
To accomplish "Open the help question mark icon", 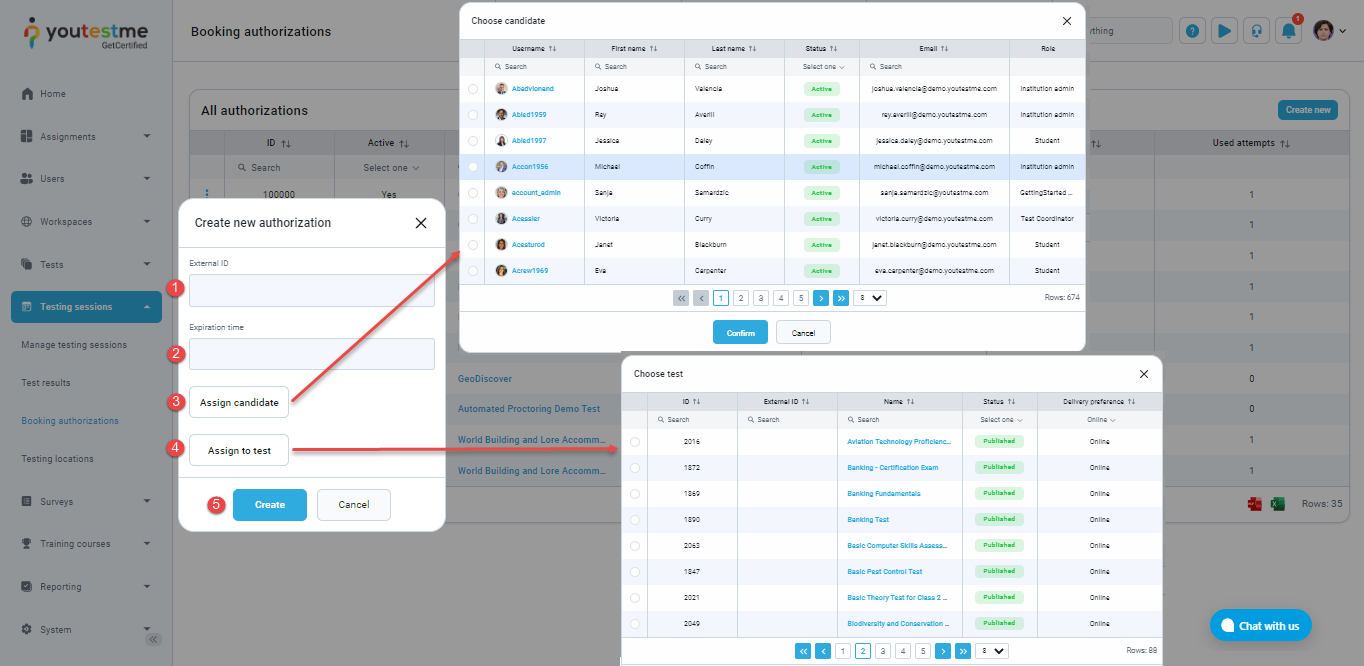I will [x=1192, y=31].
